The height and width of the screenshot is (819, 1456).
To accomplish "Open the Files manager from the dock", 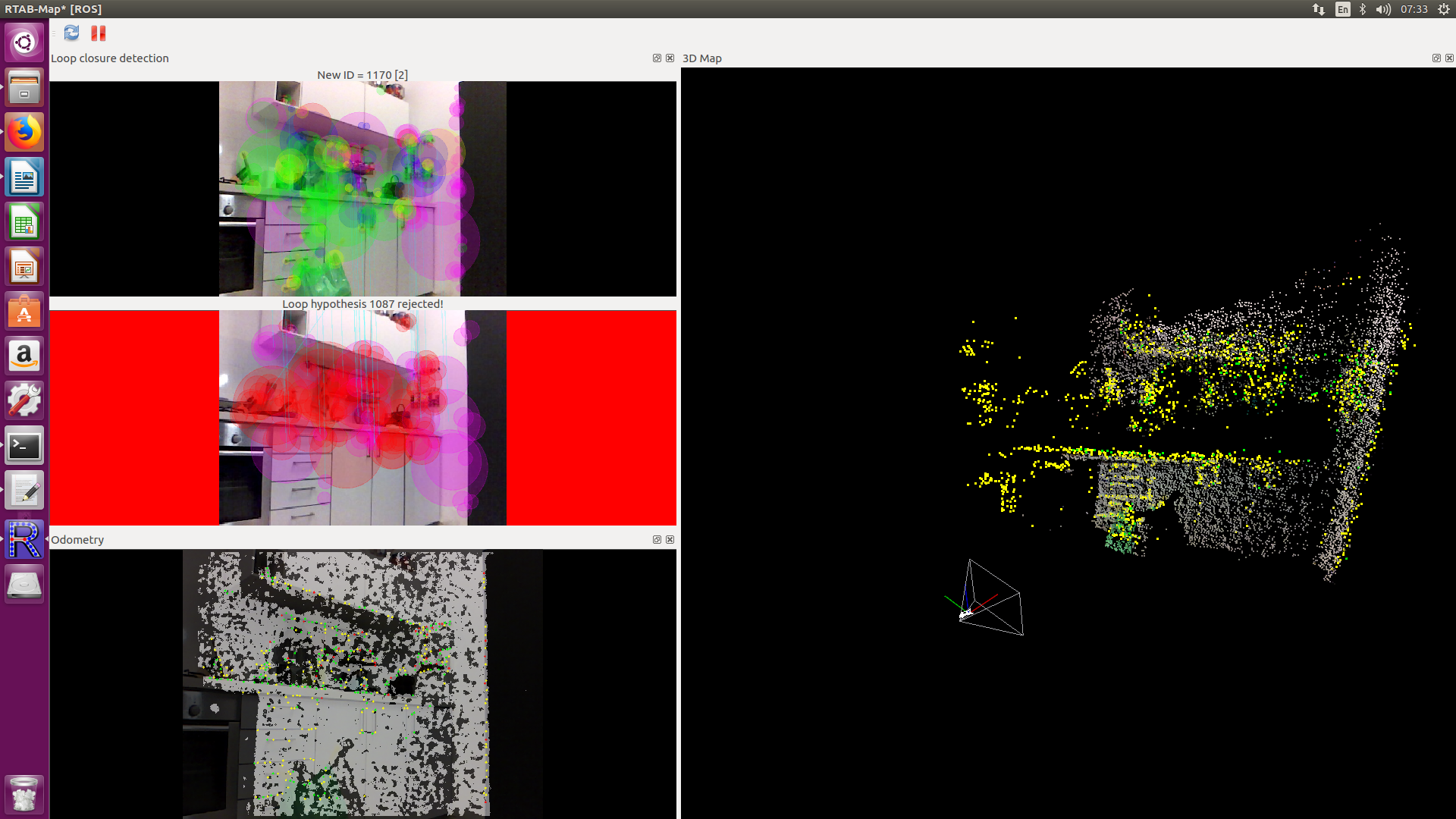I will (24, 88).
